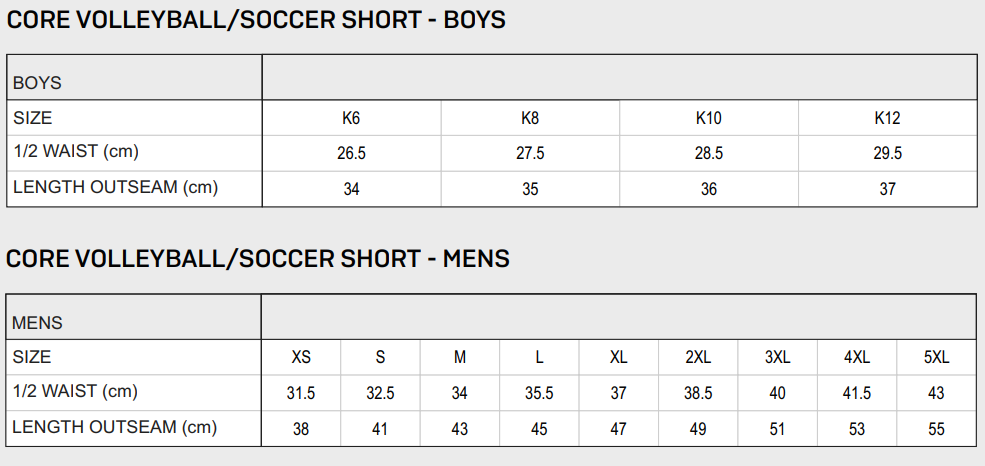Select the XS size column in mens table
Image resolution: width=985 pixels, height=466 pixels.
[x=301, y=357]
